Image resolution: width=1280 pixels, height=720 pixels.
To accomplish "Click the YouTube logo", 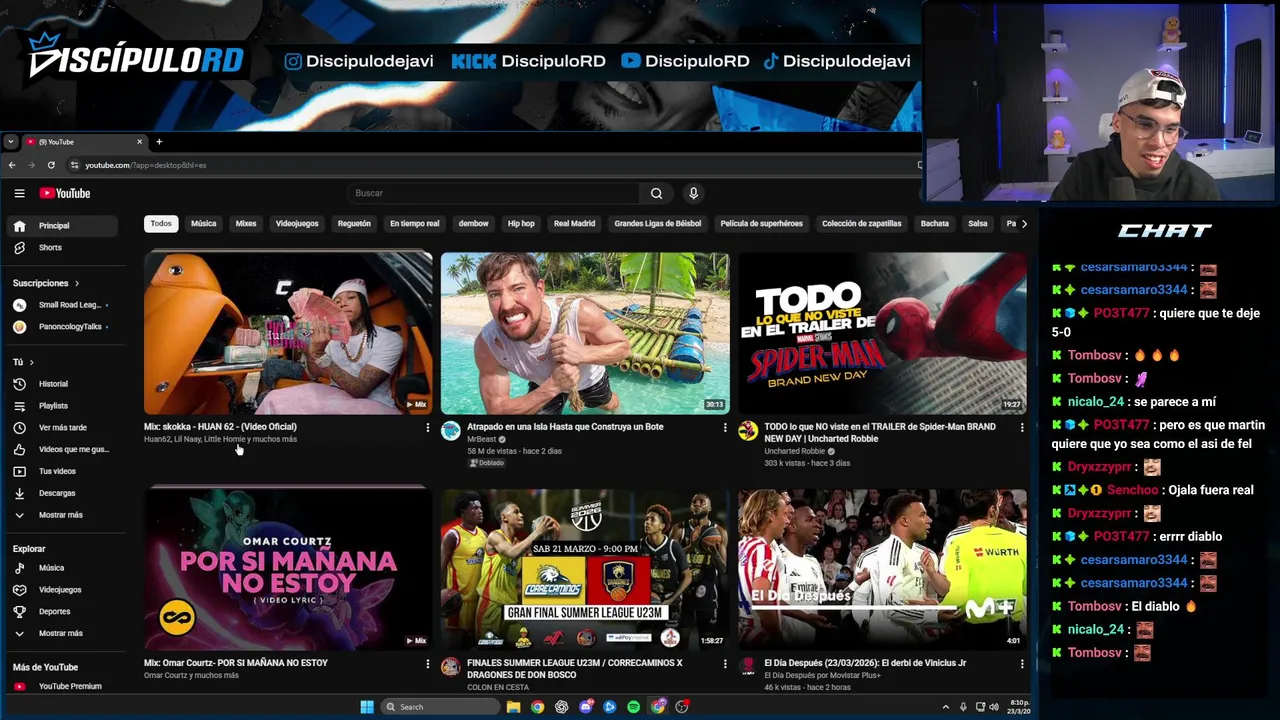I will click(65, 193).
